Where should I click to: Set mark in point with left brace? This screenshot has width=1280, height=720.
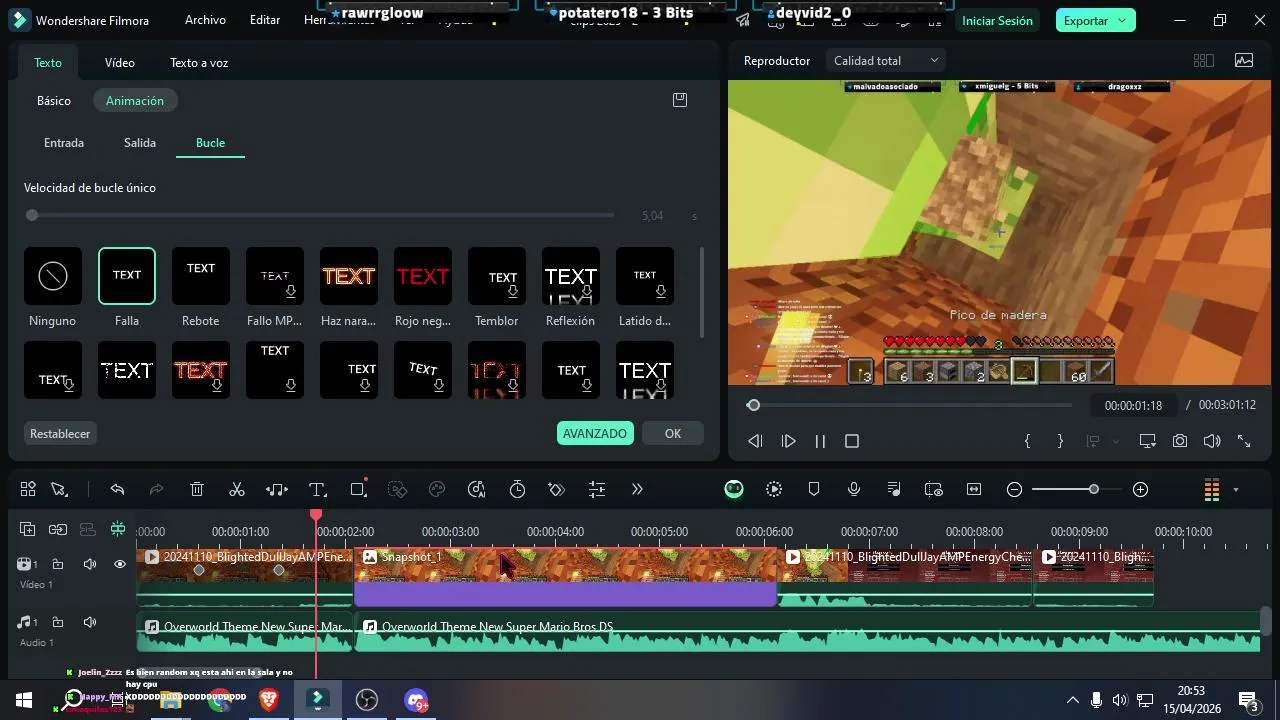click(x=1027, y=441)
